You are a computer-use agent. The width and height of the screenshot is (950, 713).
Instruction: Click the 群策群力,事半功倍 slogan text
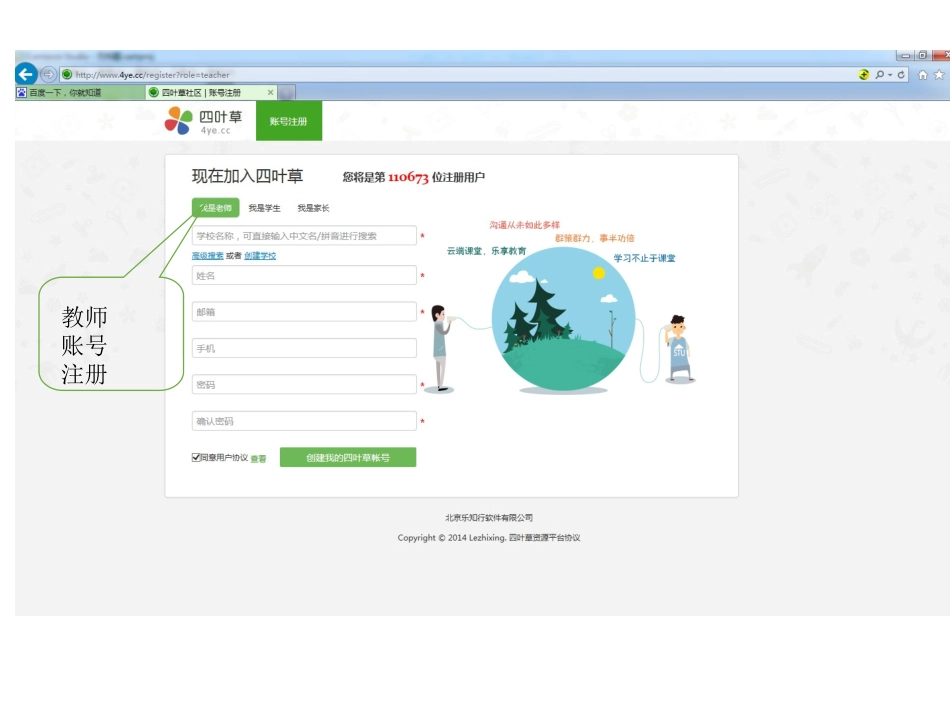(x=595, y=238)
